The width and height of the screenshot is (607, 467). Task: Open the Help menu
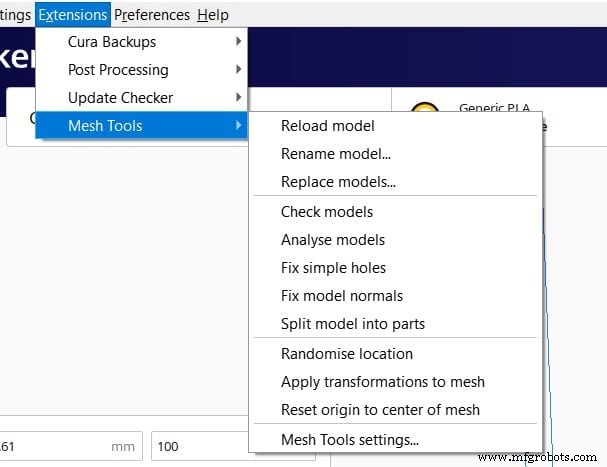(x=212, y=14)
